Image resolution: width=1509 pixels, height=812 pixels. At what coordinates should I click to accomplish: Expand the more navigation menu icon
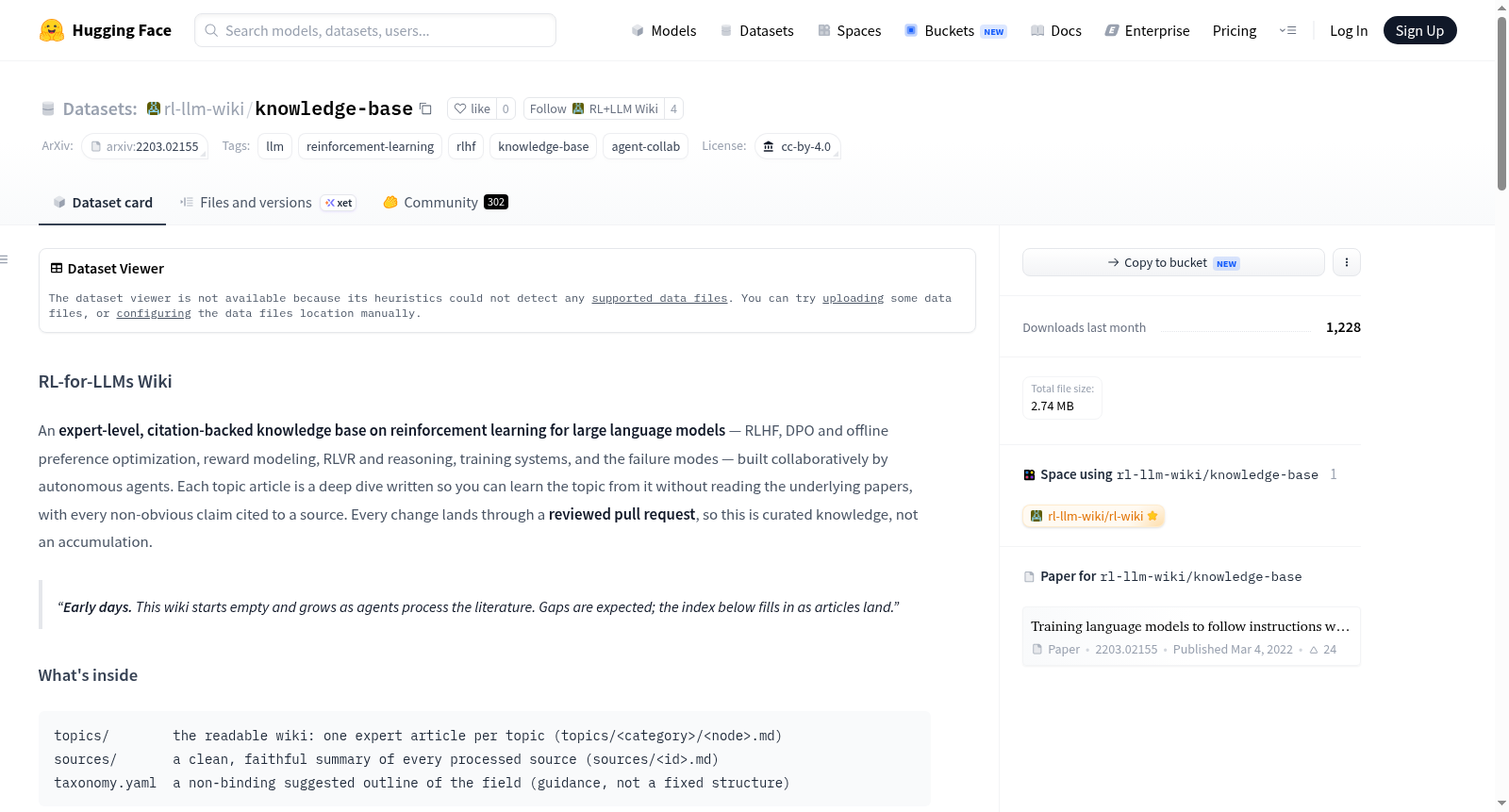pyautogui.click(x=1287, y=30)
